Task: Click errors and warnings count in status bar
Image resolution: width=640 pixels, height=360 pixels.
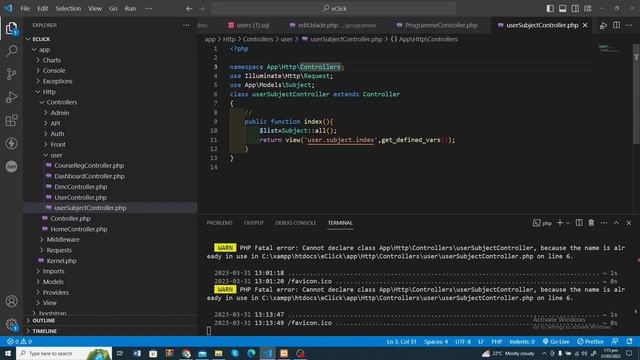Action: point(19,341)
